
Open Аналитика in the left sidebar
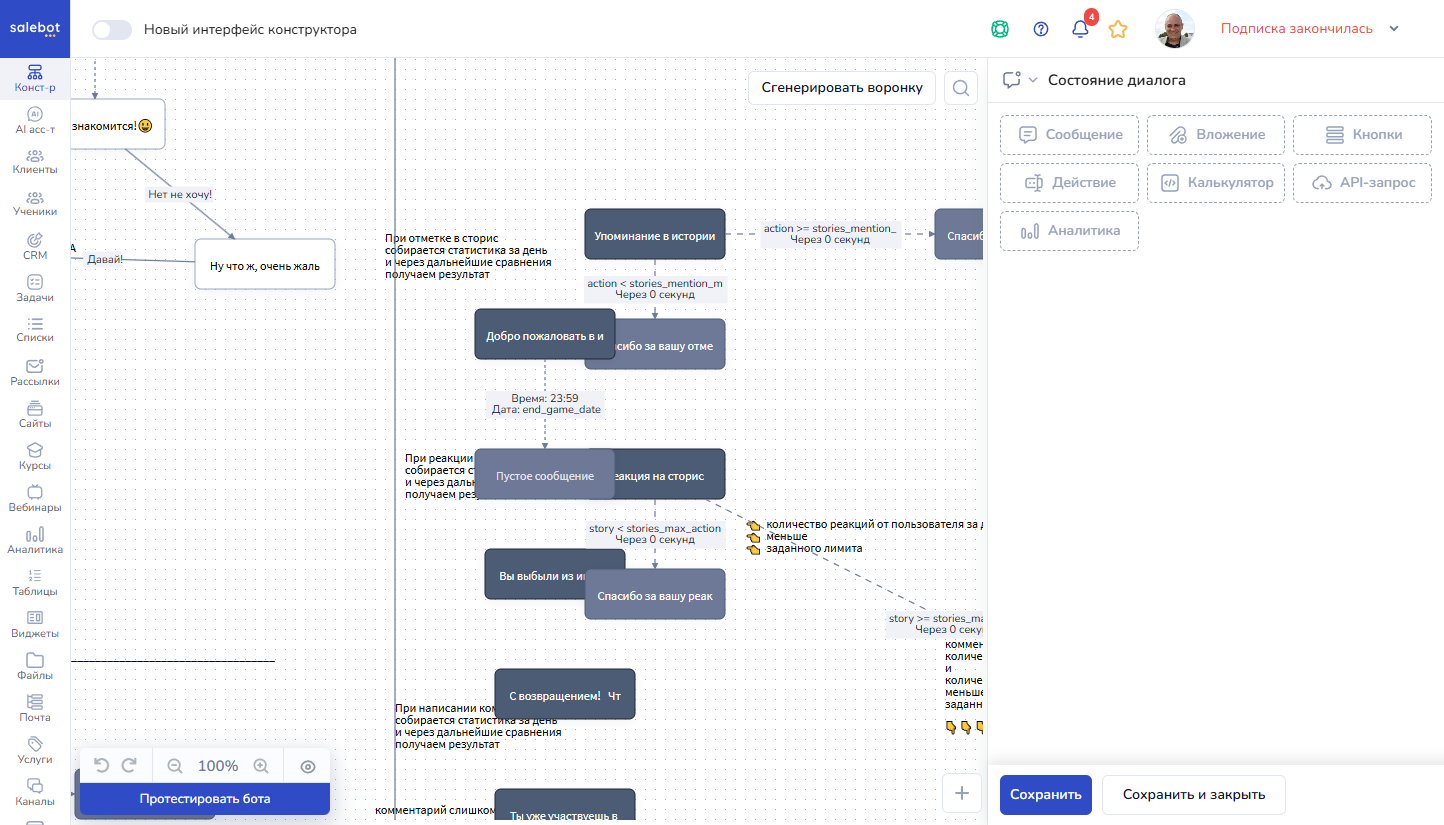[x=35, y=540]
